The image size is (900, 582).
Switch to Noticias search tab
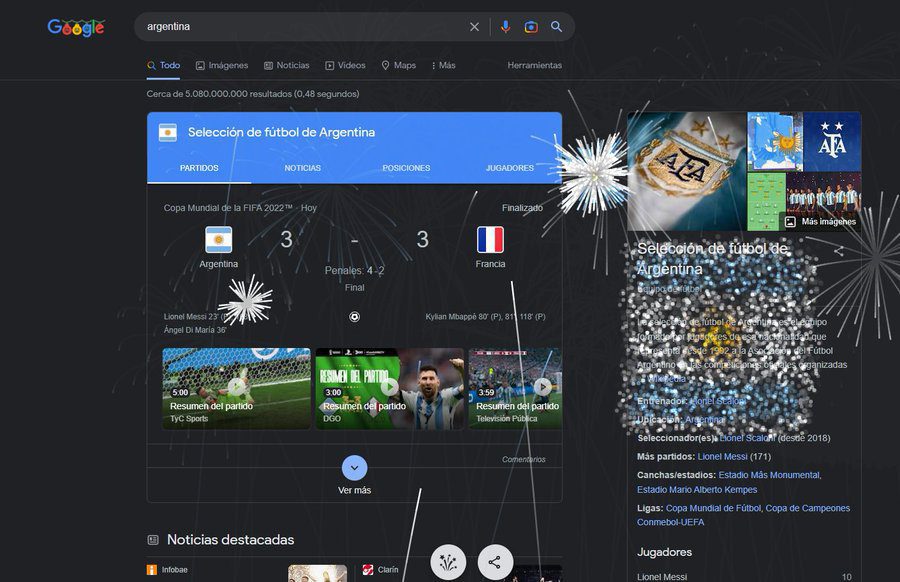(x=286, y=65)
